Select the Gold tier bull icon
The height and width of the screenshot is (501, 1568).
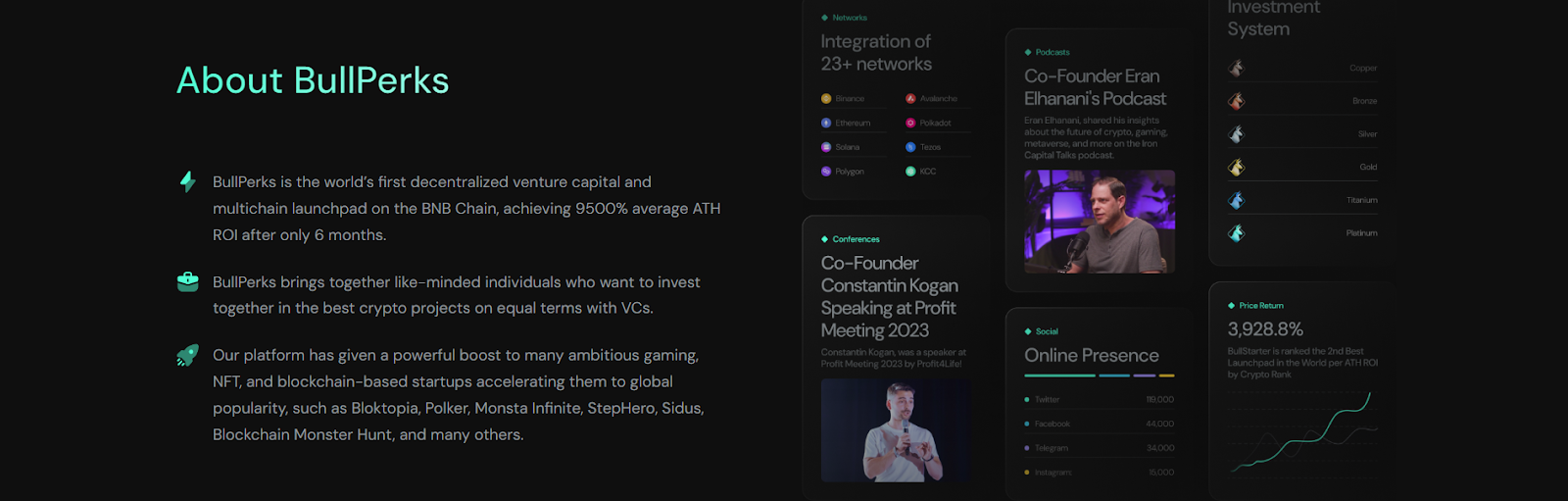click(1237, 168)
